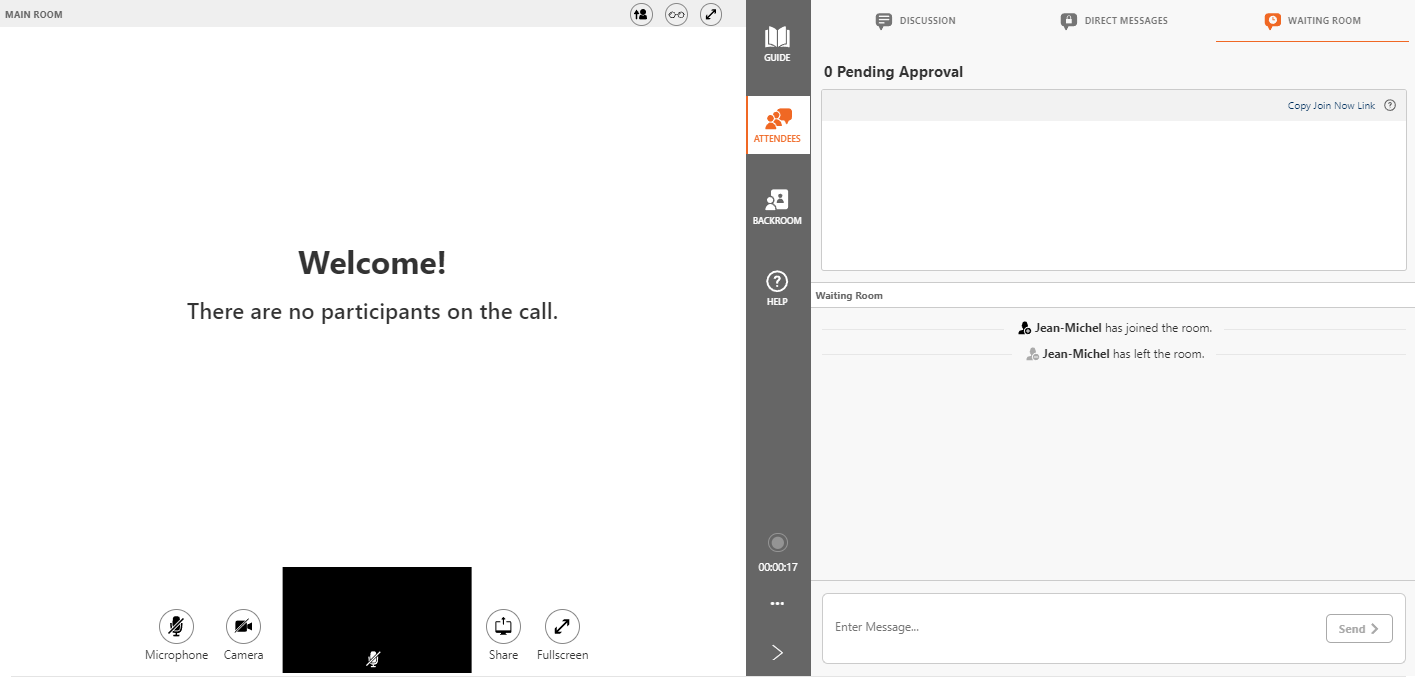Image resolution: width=1415 pixels, height=687 pixels.
Task: Open the Guide panel in the sidebar
Action: click(x=778, y=45)
